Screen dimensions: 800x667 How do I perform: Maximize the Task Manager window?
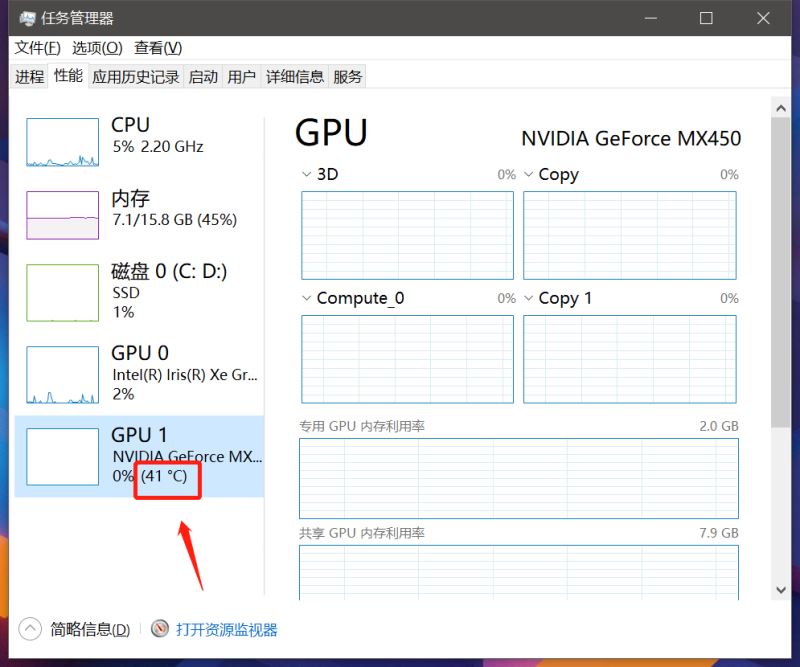coord(706,18)
